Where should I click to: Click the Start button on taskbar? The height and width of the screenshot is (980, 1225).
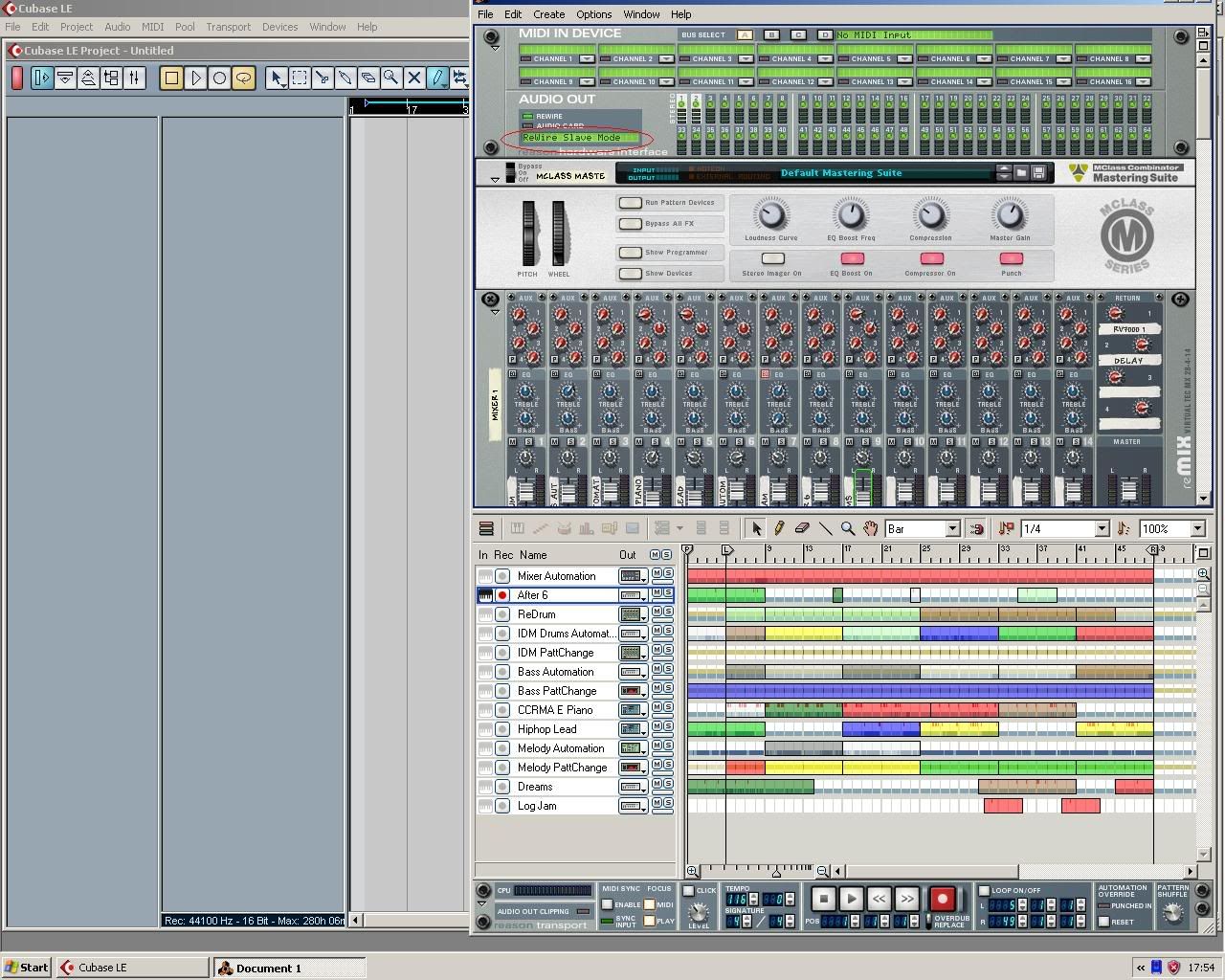coord(27,968)
